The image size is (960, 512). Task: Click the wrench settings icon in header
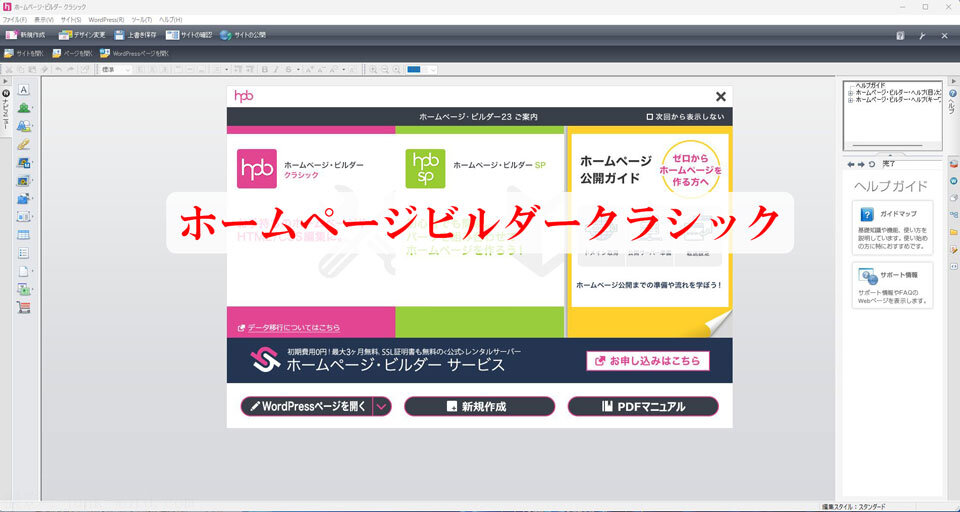pos(922,36)
